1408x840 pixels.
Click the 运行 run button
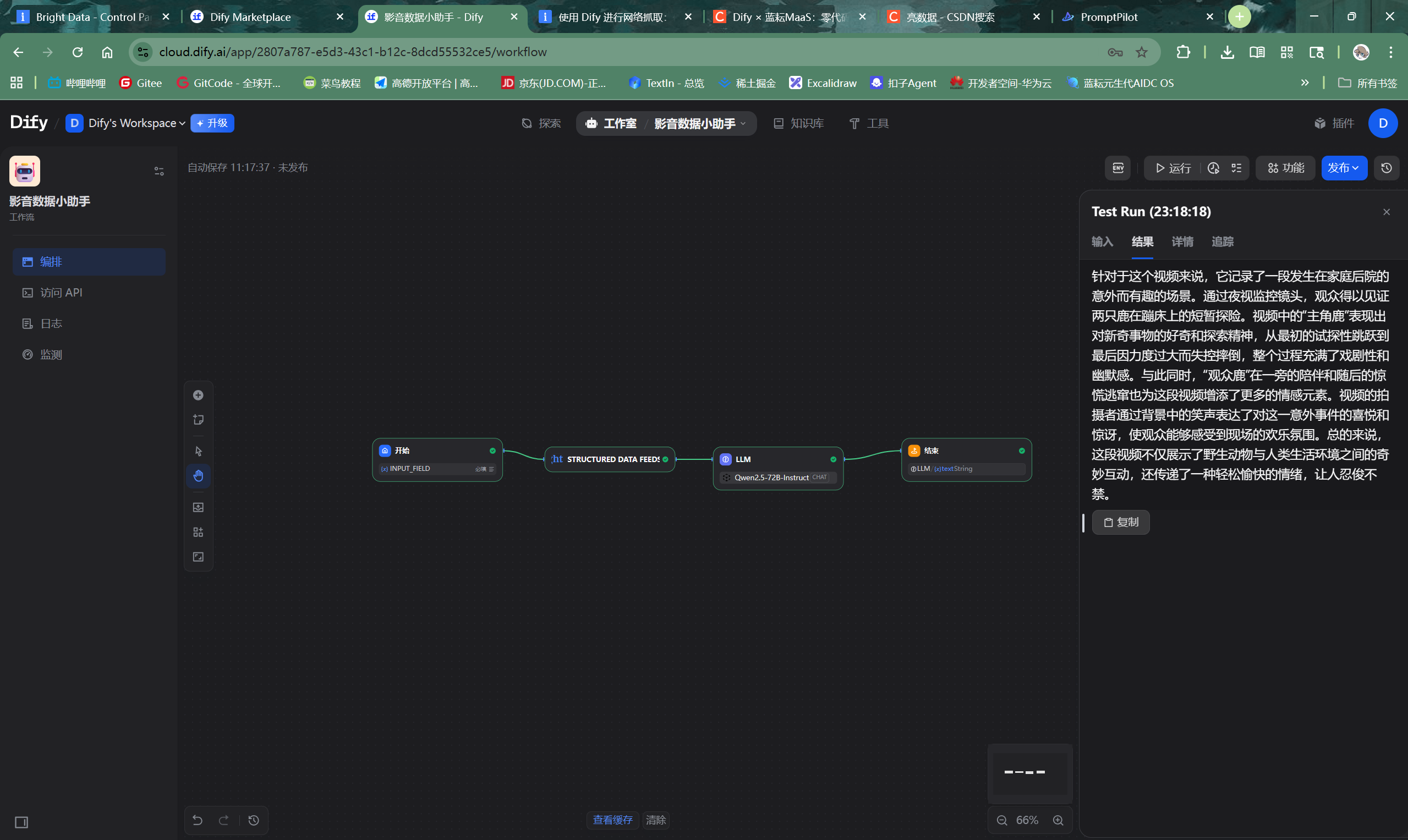click(1173, 168)
